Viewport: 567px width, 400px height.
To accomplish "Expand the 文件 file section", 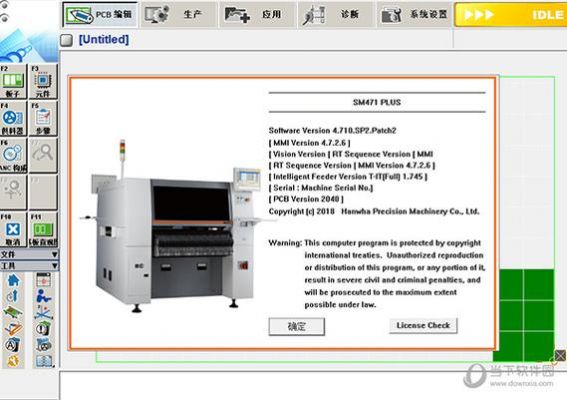I will tap(29, 254).
